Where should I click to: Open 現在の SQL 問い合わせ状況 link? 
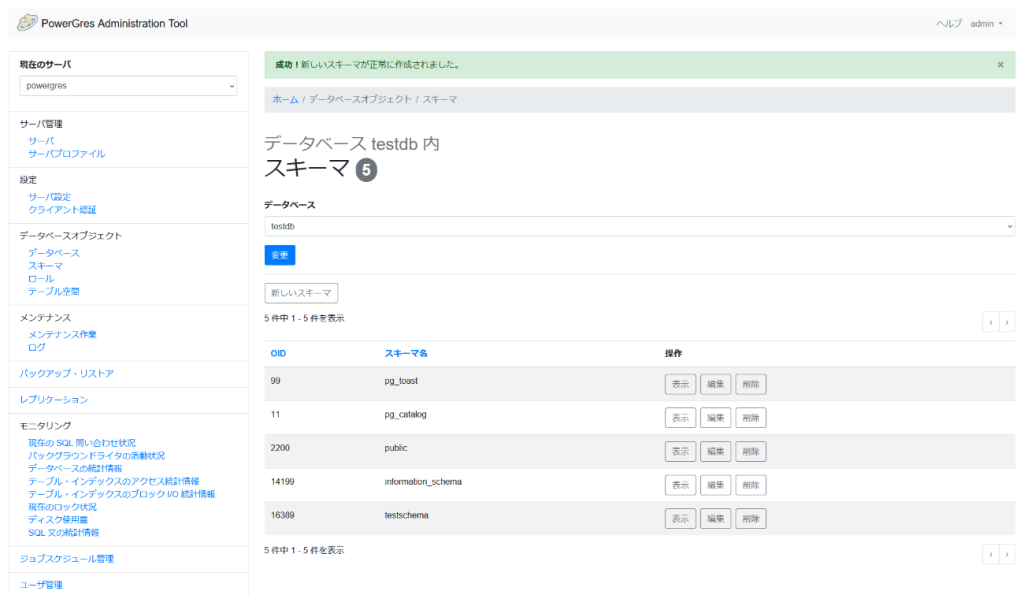pyautogui.click(x=82, y=443)
